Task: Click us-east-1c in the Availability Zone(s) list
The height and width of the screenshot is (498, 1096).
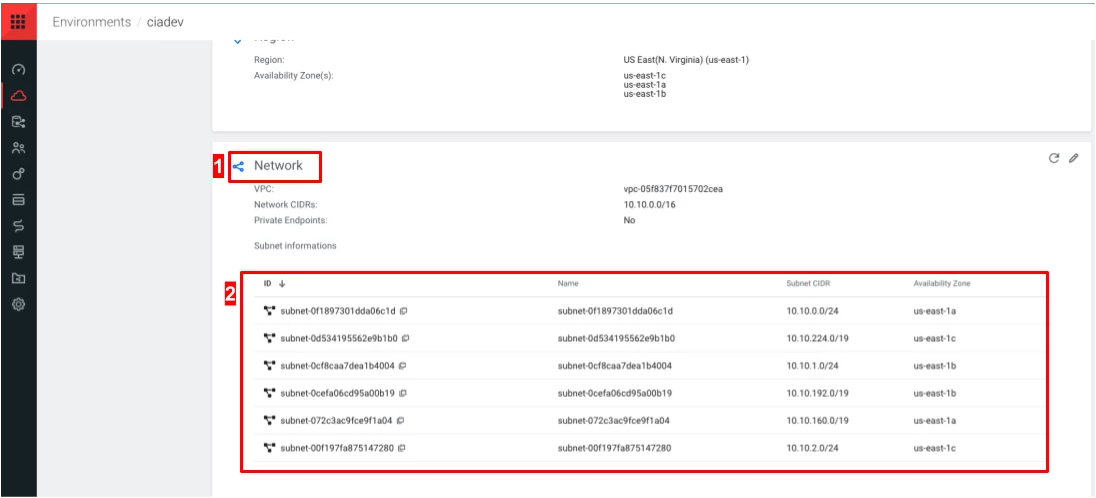Action: (x=644, y=76)
